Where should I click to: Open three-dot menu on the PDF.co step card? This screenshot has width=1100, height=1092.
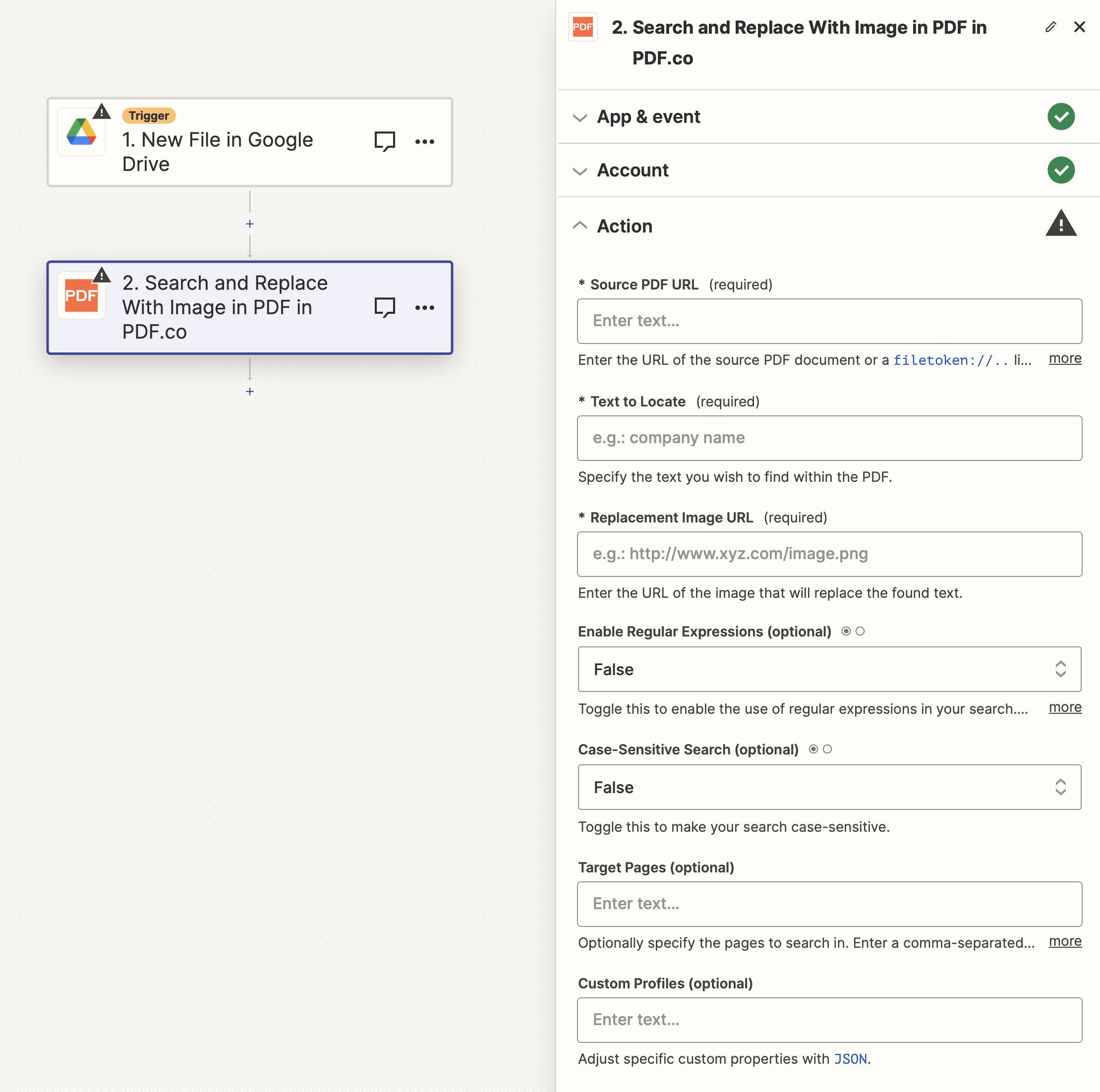tap(425, 307)
